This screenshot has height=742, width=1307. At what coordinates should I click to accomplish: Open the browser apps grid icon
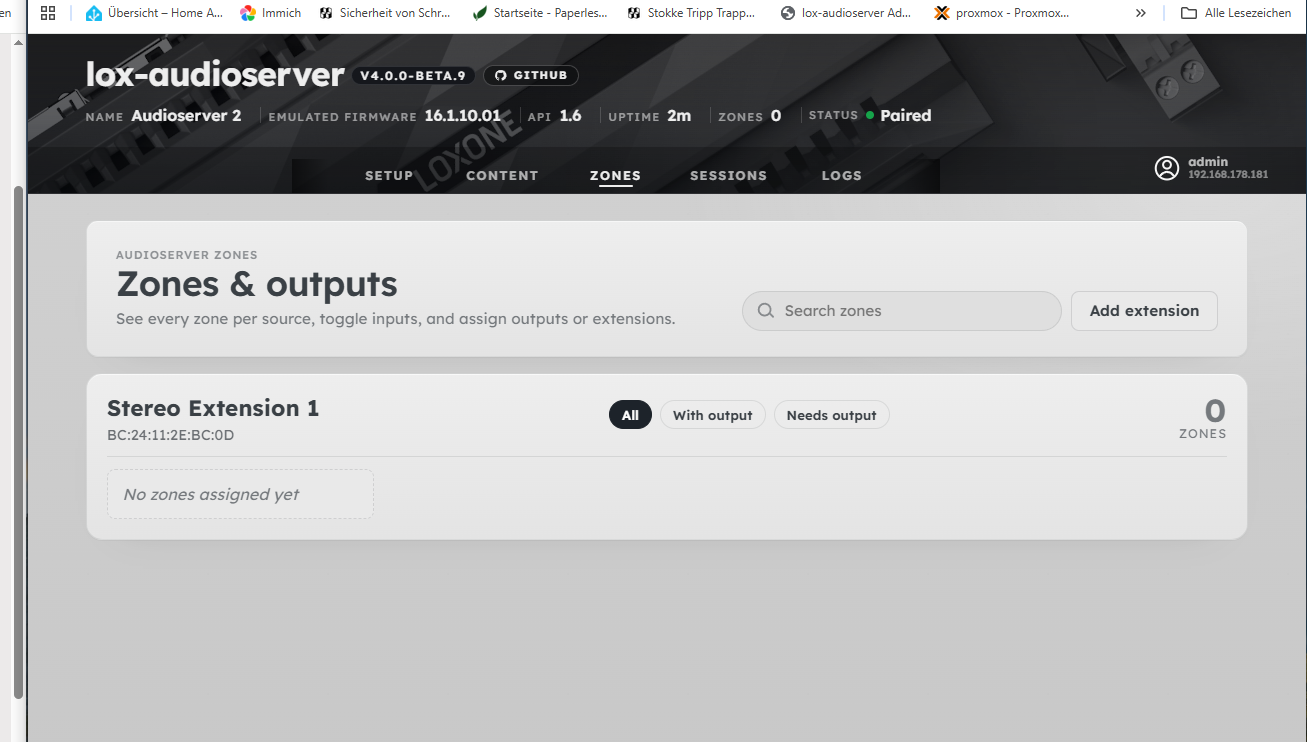click(48, 13)
